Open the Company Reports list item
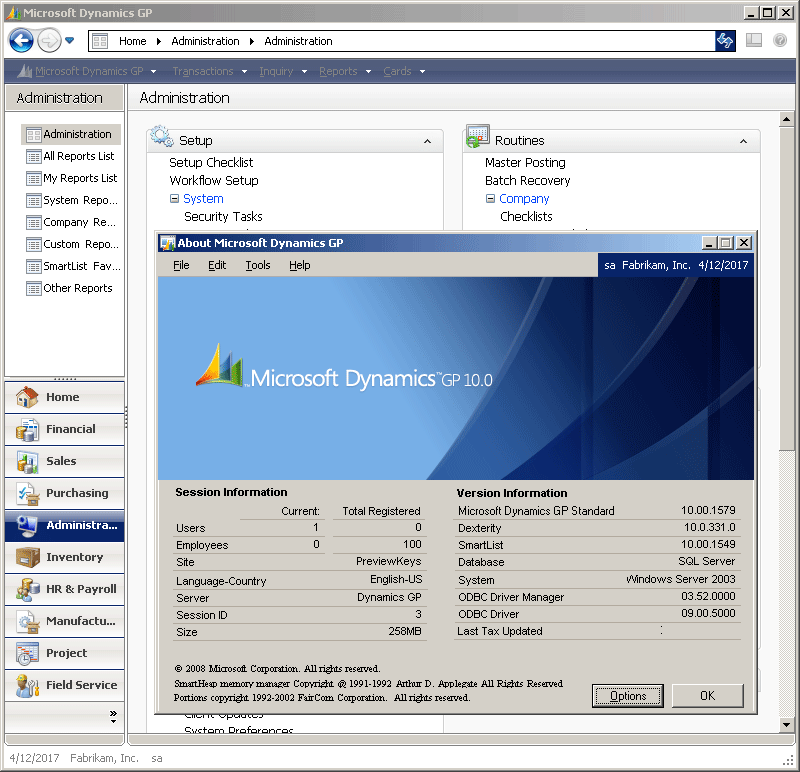 pyautogui.click(x=71, y=222)
